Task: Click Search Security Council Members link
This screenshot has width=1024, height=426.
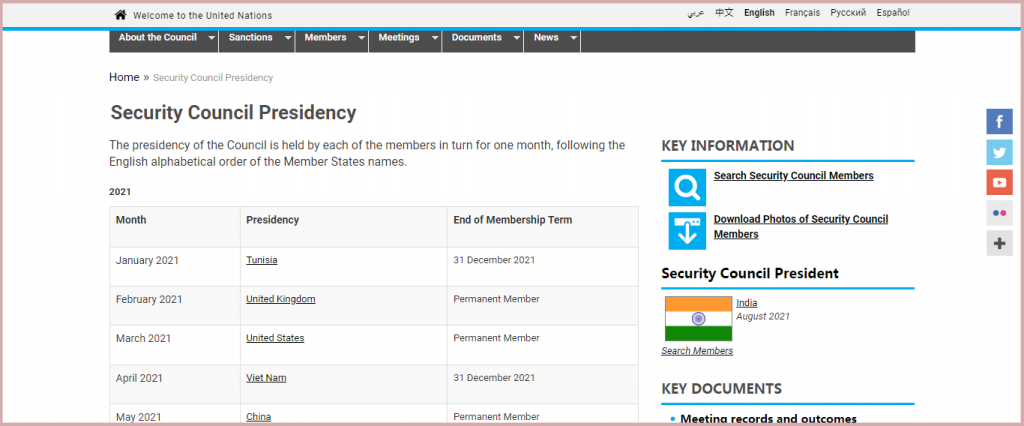Action: pos(793,176)
